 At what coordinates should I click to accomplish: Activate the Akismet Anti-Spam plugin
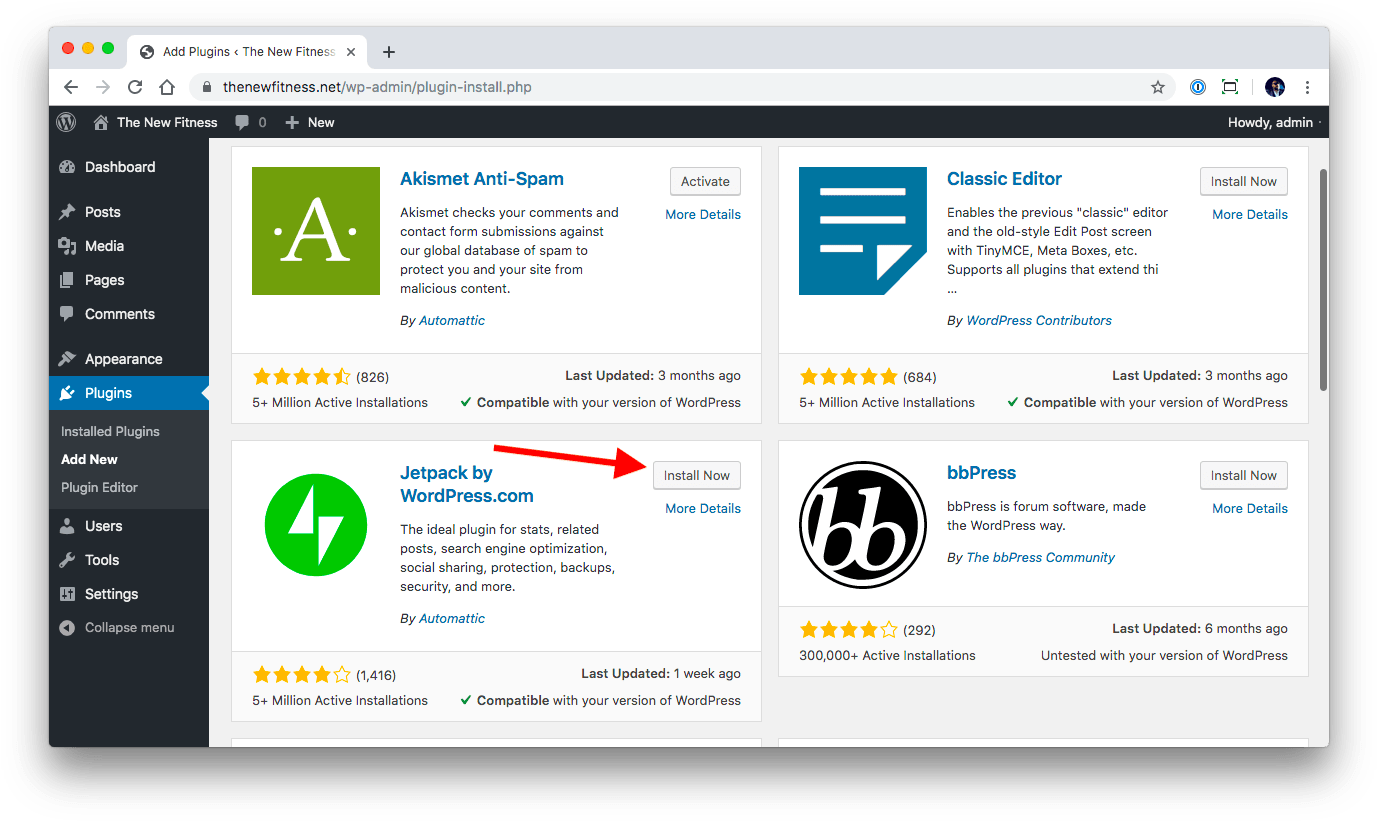point(705,181)
